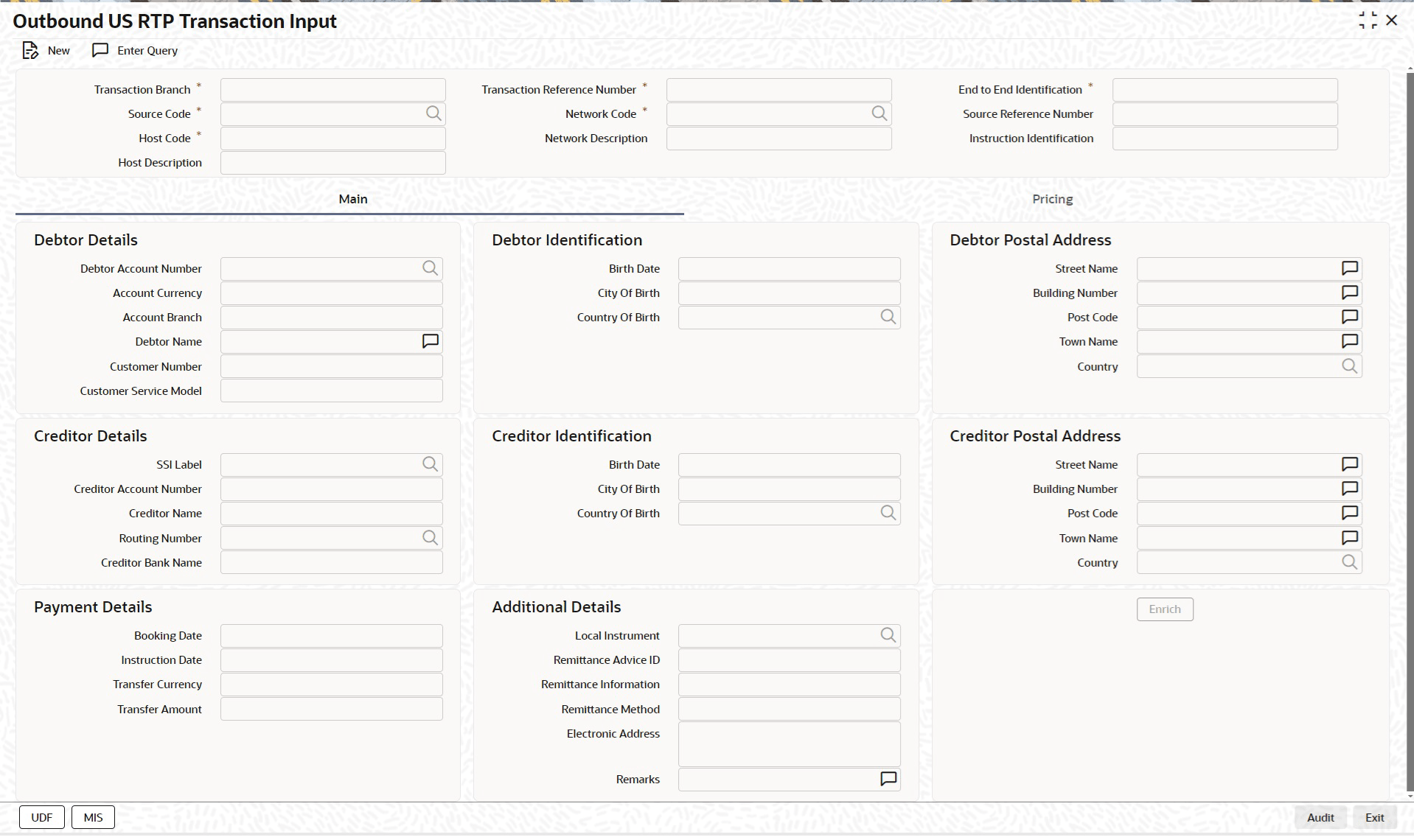This screenshot has height=840, width=1414.
Task: Search for Debtor Account Number
Action: (x=431, y=268)
